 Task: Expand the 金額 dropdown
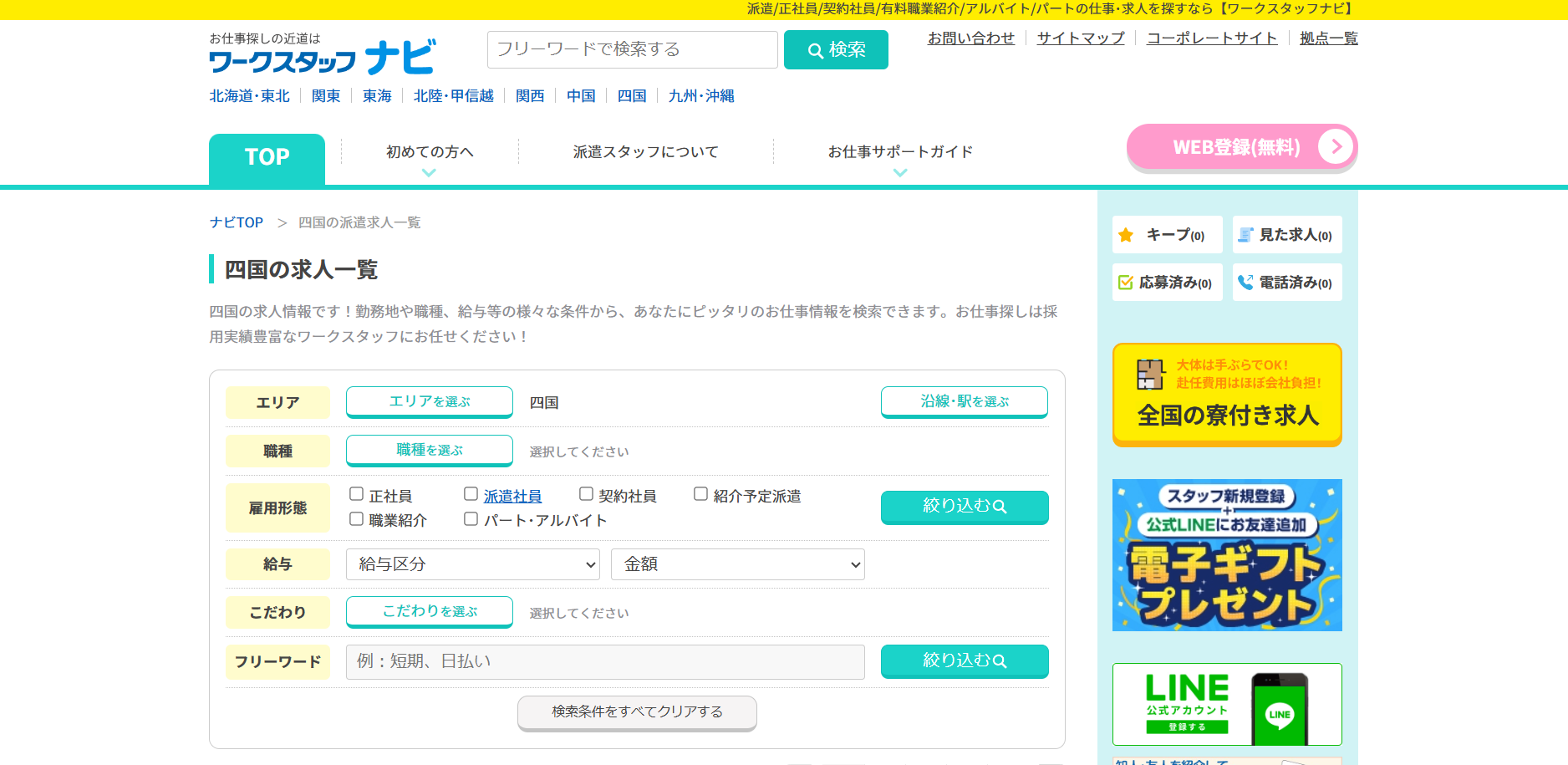737,564
